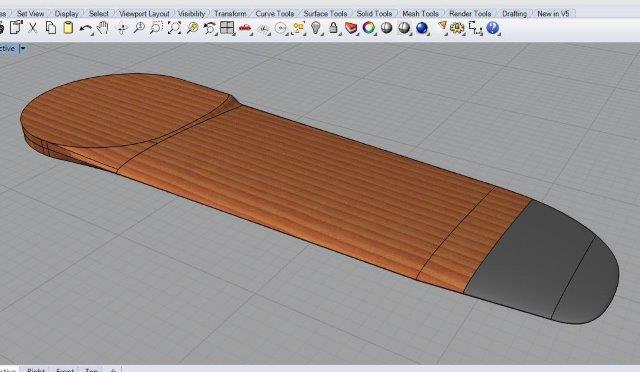This screenshot has width=640, height=372.
Task: Select the Zoom Window tool
Action: tap(156, 28)
